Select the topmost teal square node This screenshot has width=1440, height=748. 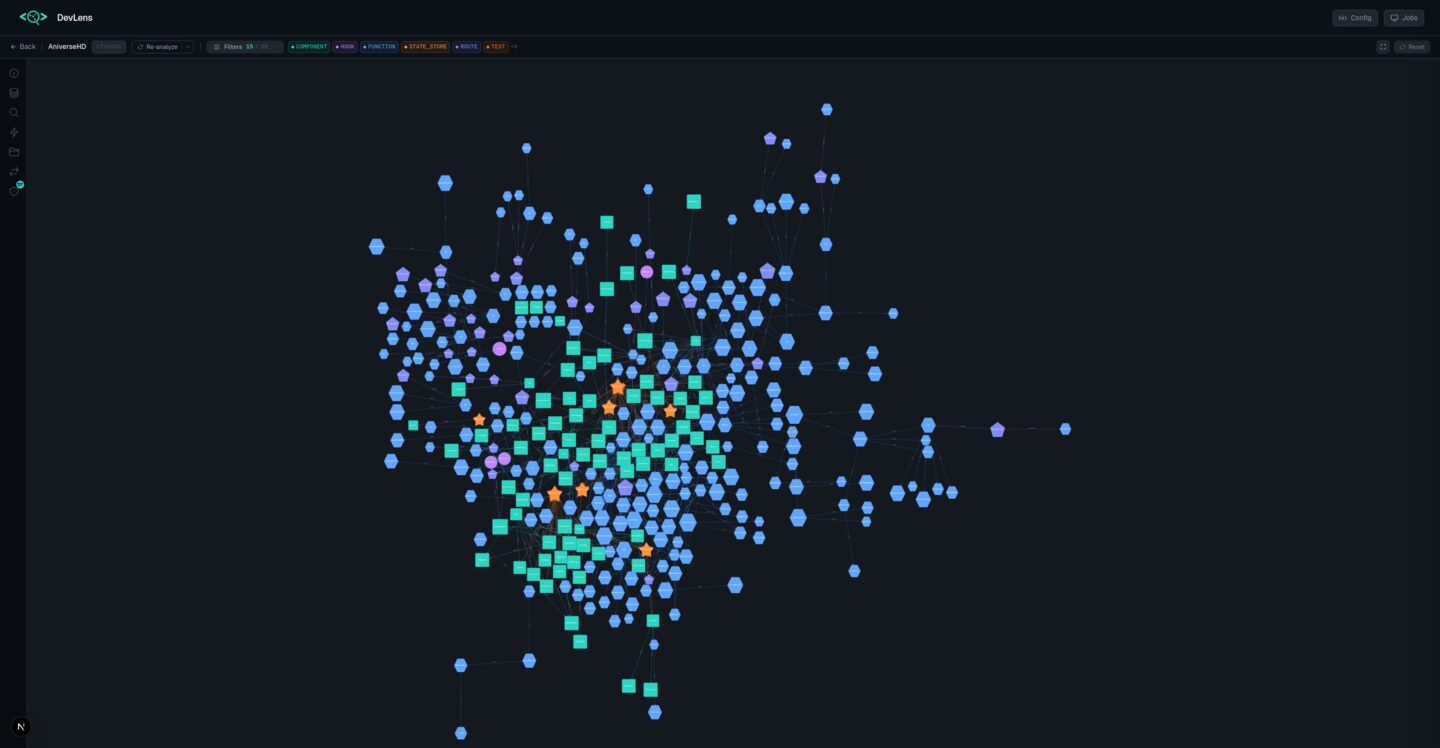693,201
